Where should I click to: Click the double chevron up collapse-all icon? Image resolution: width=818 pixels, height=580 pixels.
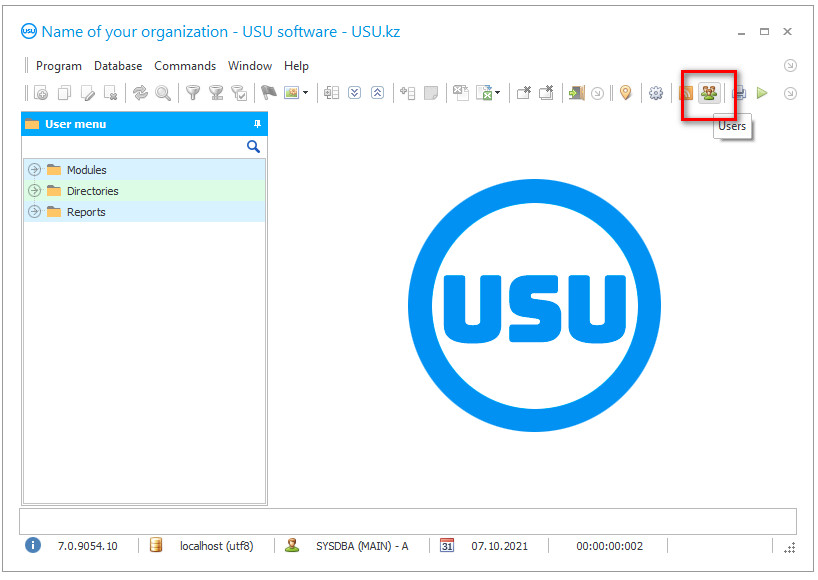[377, 93]
